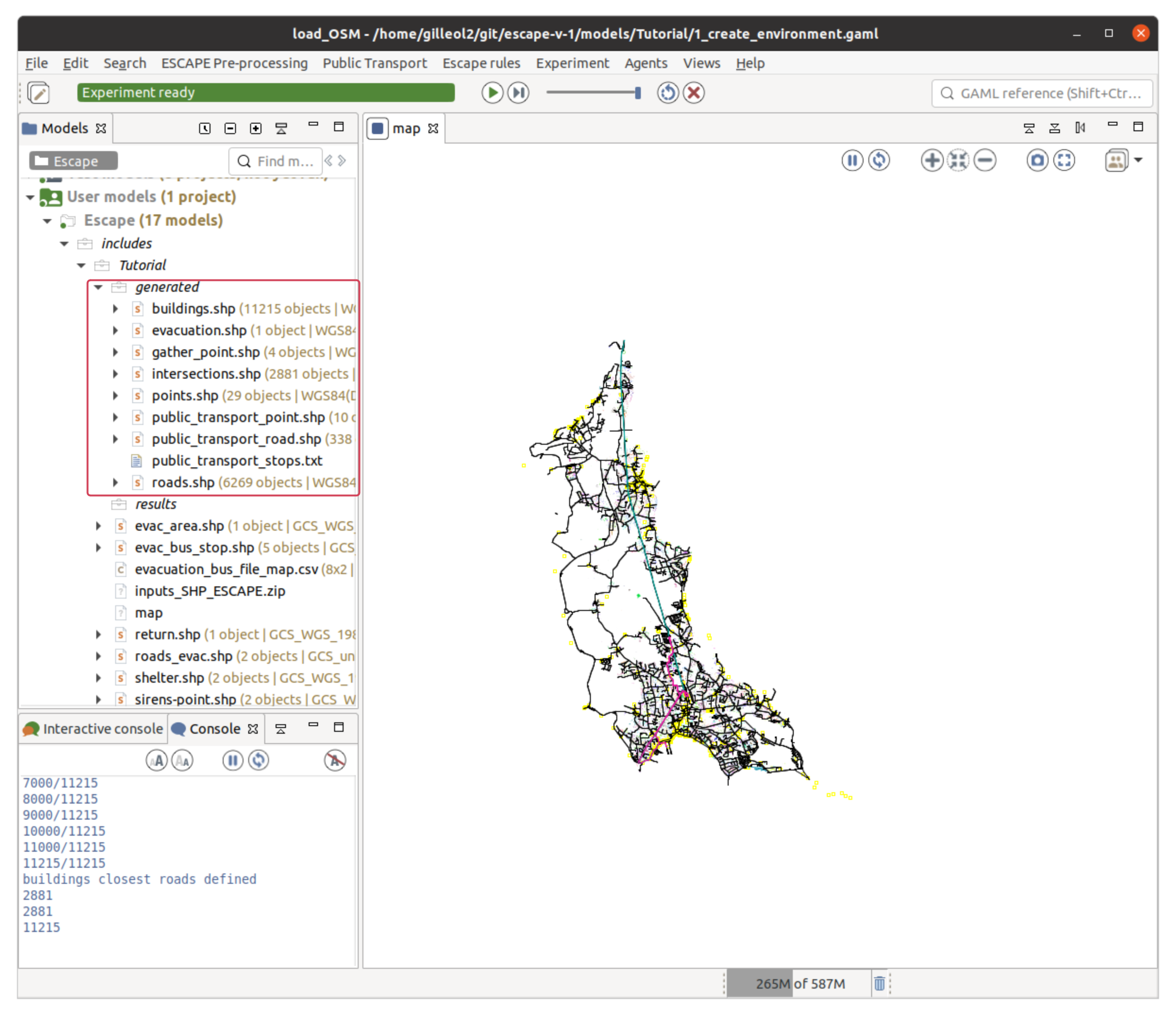Collapse the generated folder
This screenshot has width=1176, height=1016.
(x=98, y=288)
